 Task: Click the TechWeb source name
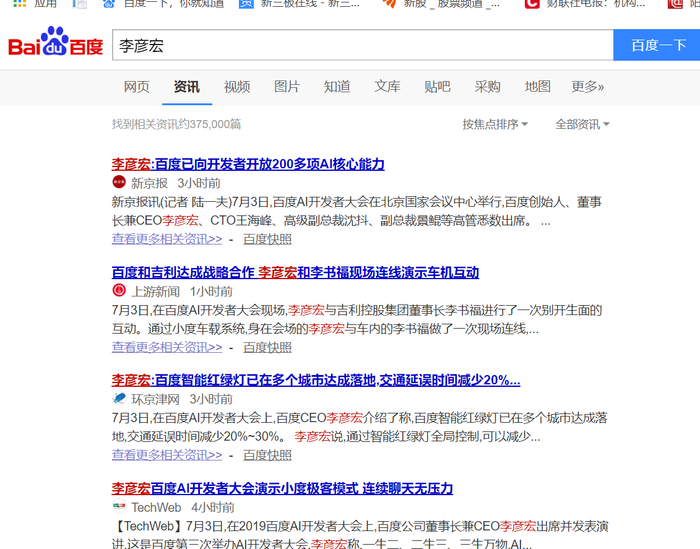click(156, 507)
